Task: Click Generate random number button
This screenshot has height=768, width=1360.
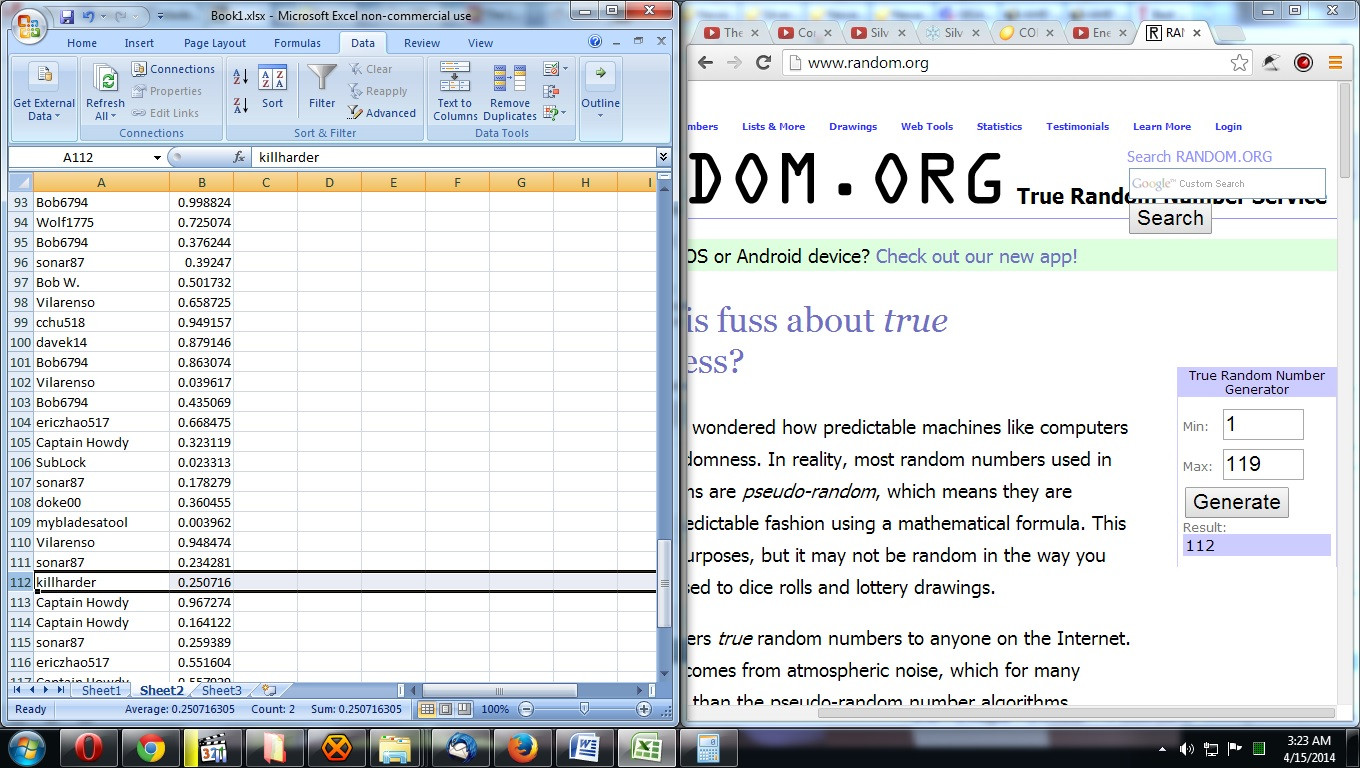Action: [1237, 502]
